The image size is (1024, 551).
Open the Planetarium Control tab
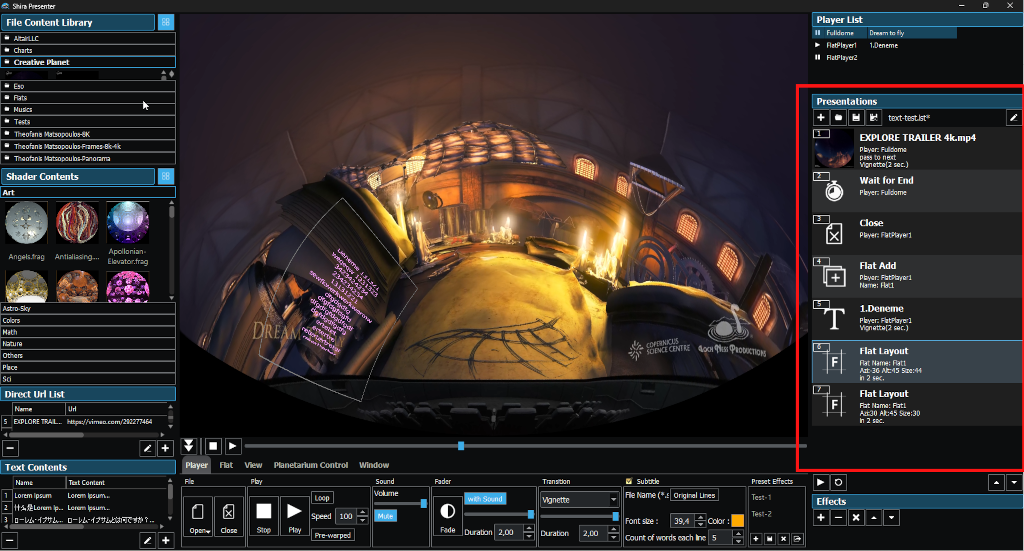click(x=311, y=465)
